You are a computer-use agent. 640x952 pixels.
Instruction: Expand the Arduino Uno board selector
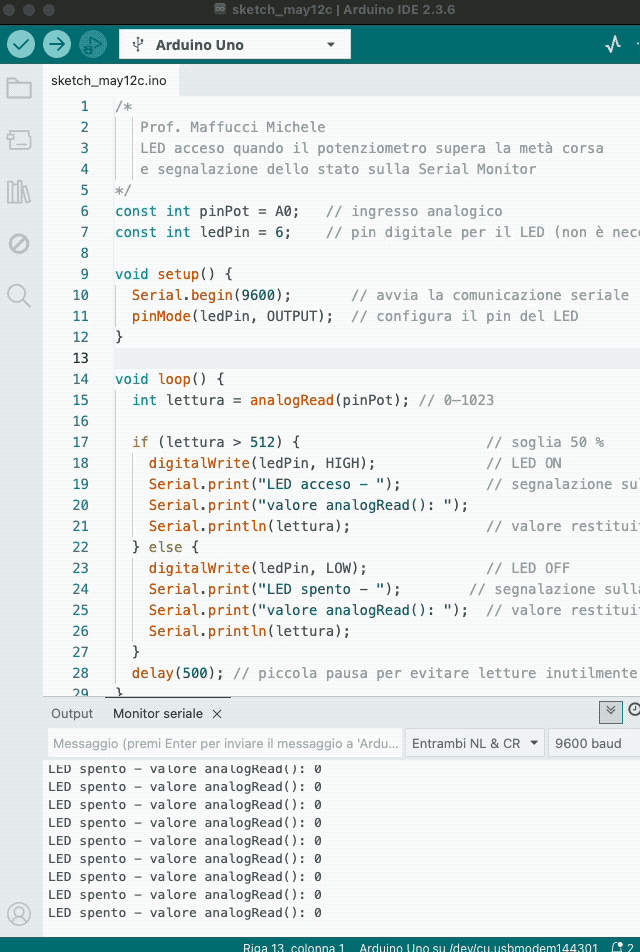(x=235, y=45)
